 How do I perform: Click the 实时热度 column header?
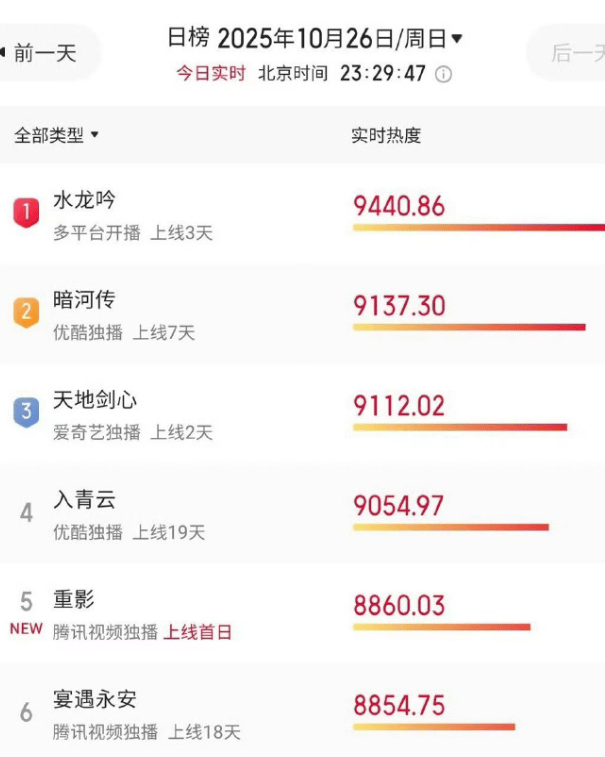pos(386,135)
